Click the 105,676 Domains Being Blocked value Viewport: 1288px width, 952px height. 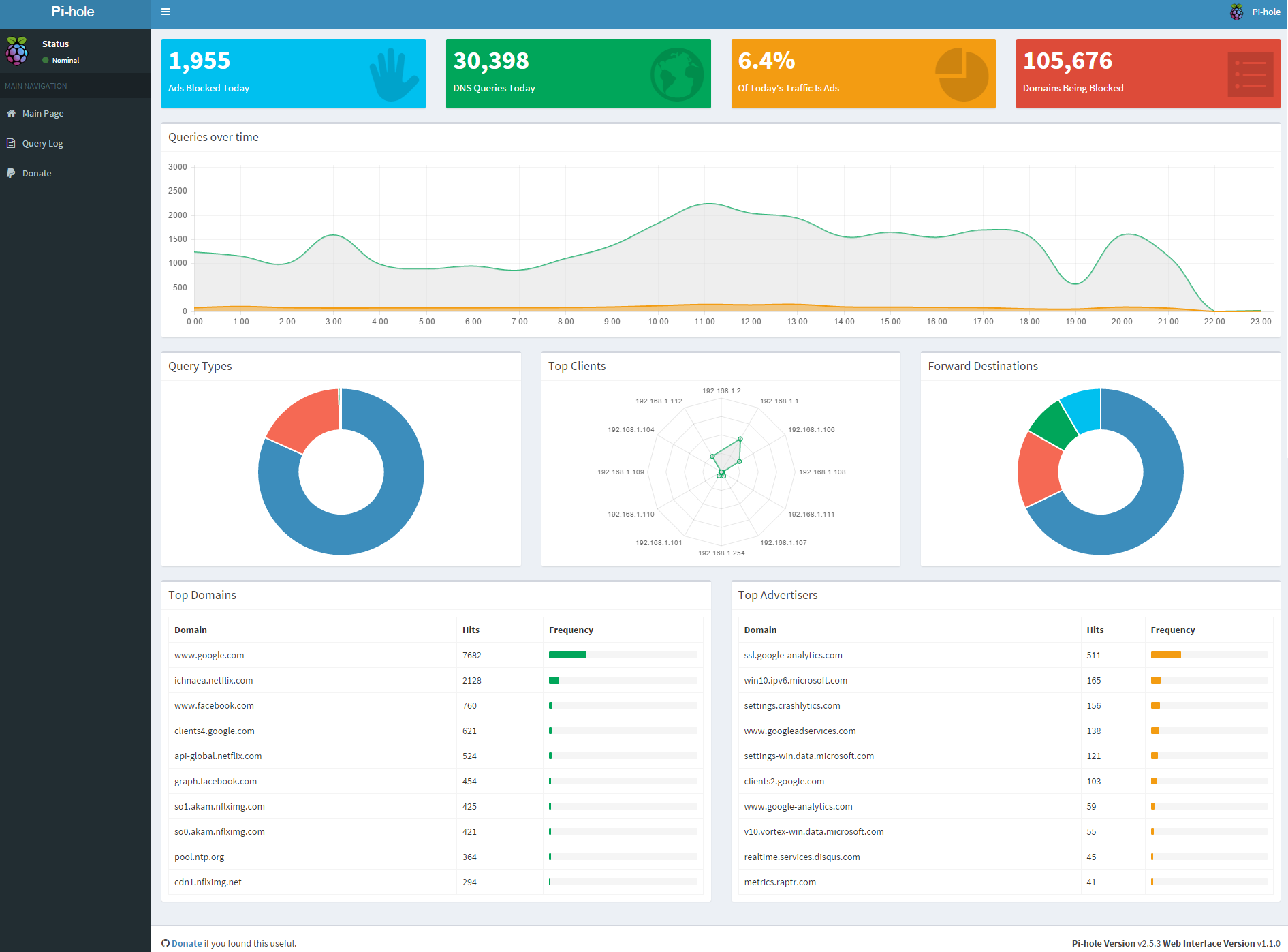tap(1068, 61)
